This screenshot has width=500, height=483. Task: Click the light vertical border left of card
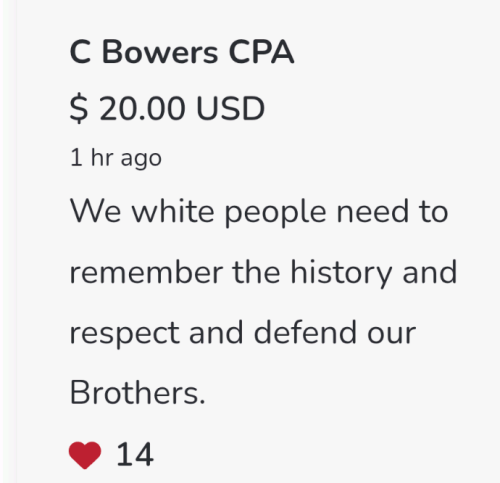pyautogui.click(x=10, y=241)
